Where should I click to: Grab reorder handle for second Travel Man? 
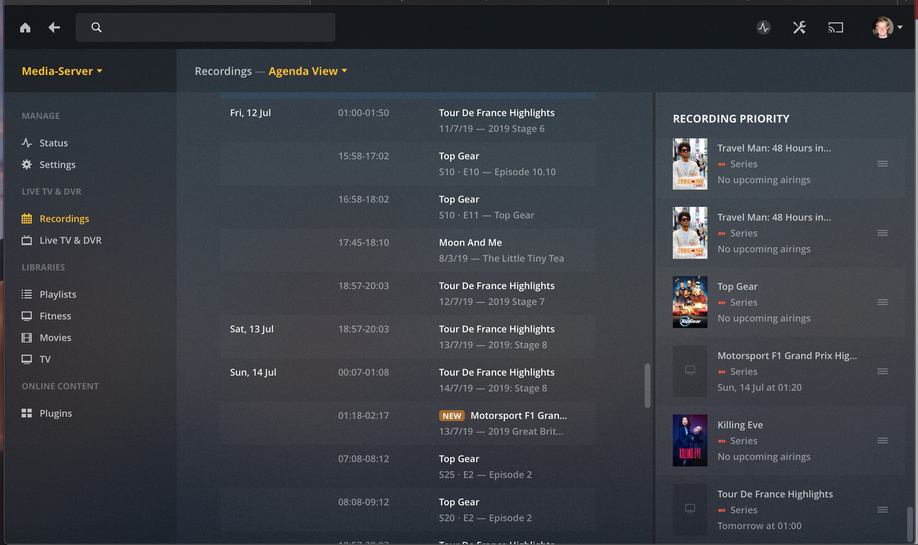882,233
